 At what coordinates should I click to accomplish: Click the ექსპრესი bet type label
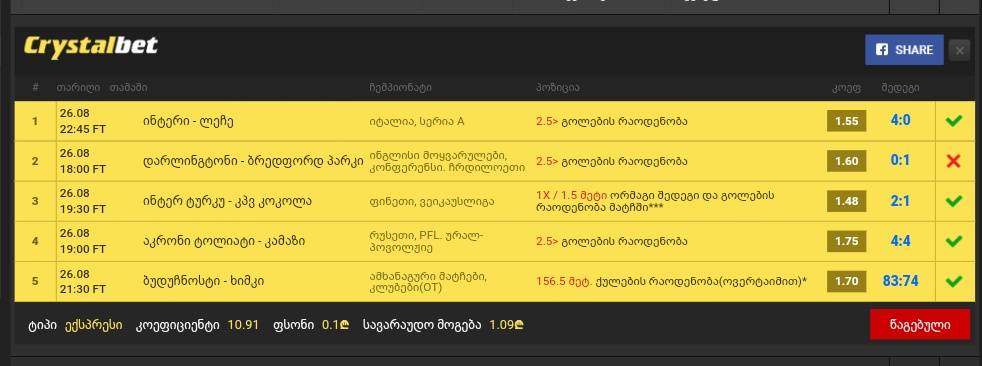94,325
